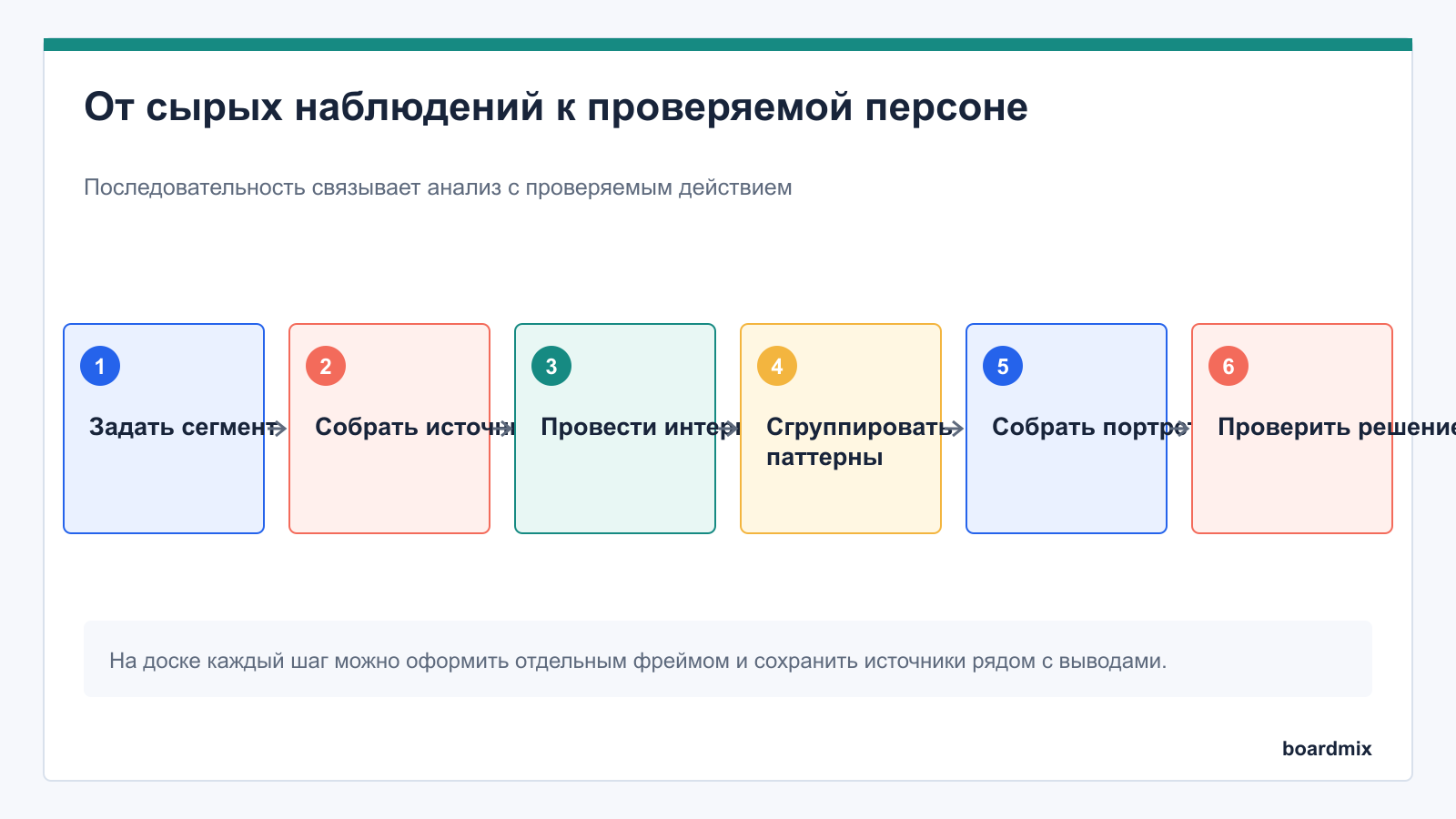Click the step 2 number badge
1456x819 pixels.
point(326,366)
